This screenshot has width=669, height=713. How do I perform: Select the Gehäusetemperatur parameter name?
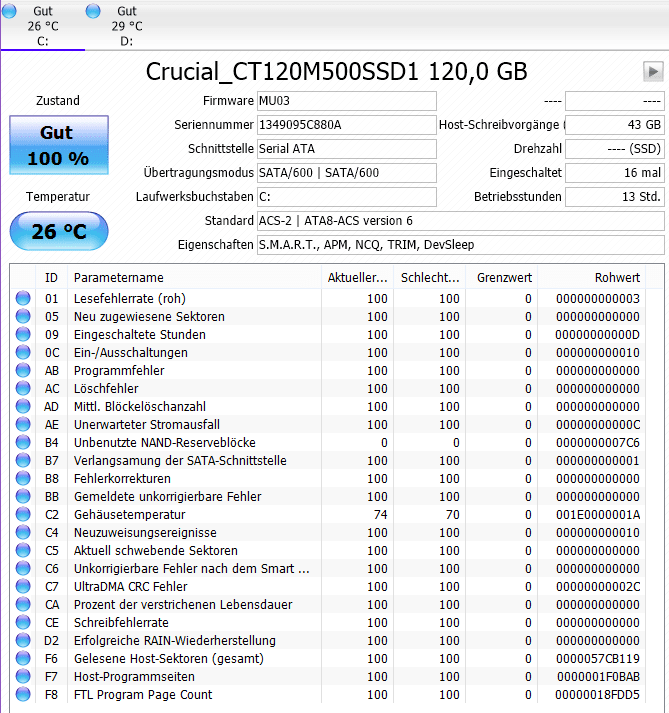(130, 515)
